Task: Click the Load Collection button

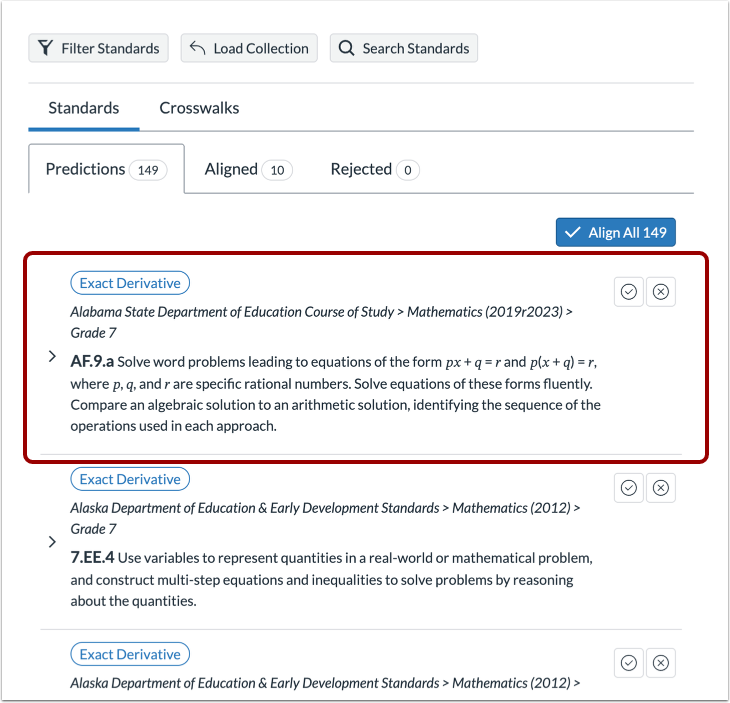Action: (249, 48)
